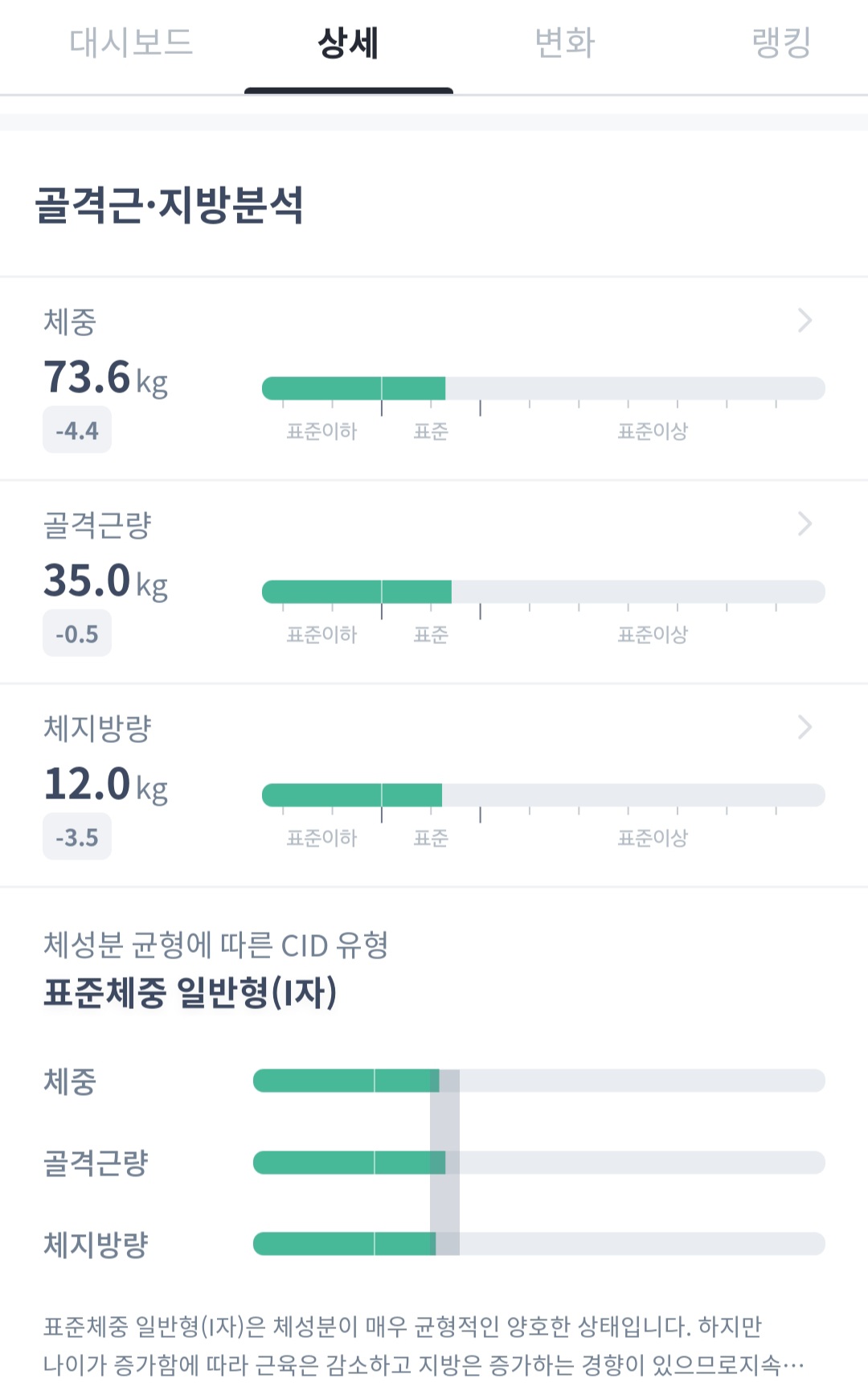Click the 골격근·지방분석 section heading
The image size is (868, 1399).
pyautogui.click(x=170, y=205)
